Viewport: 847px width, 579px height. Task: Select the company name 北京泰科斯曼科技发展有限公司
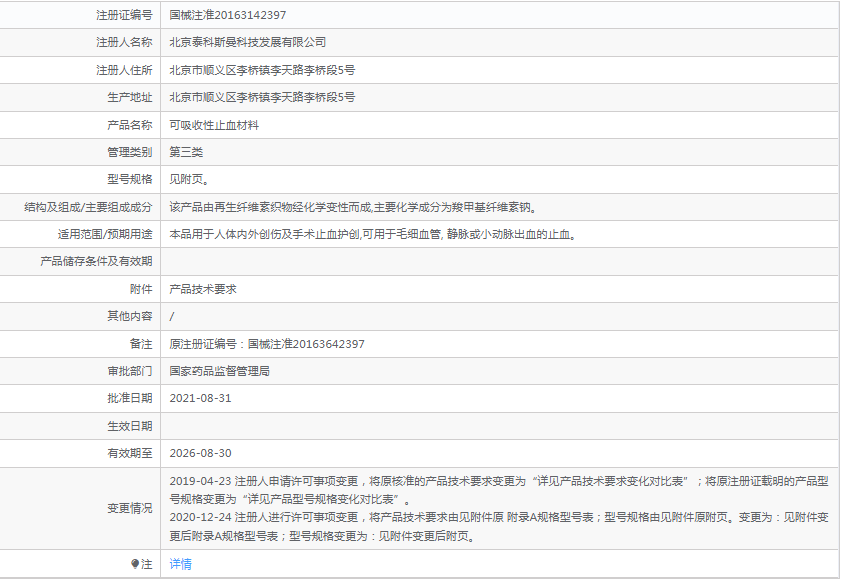(247, 42)
